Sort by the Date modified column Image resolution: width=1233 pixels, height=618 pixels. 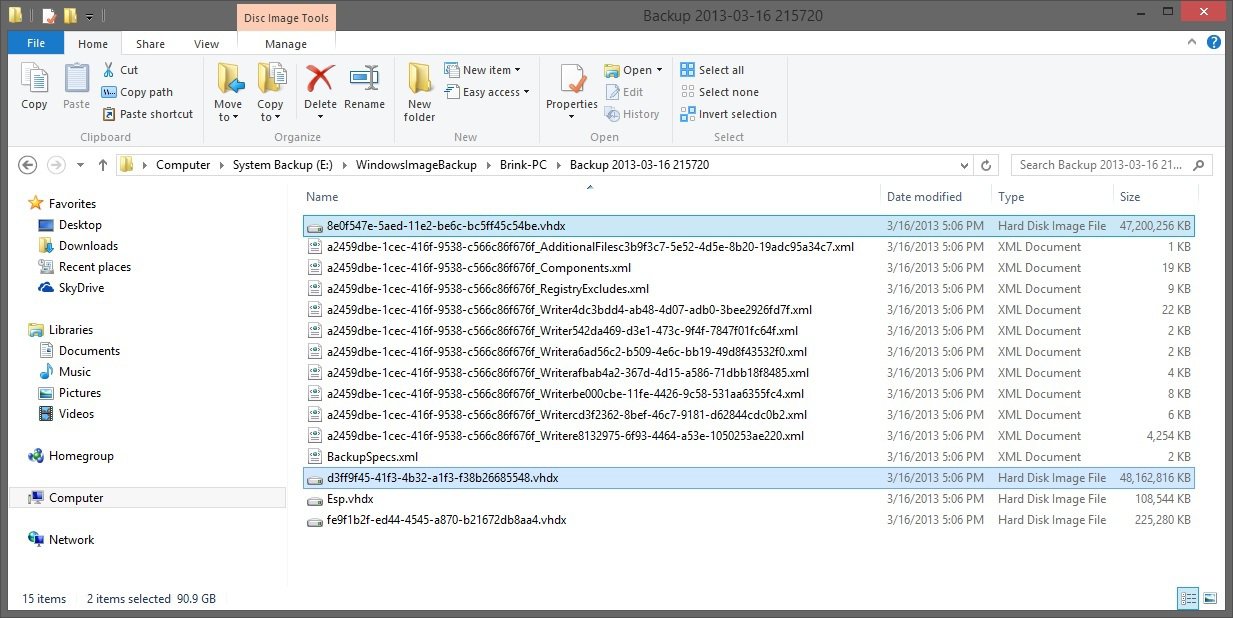click(924, 197)
